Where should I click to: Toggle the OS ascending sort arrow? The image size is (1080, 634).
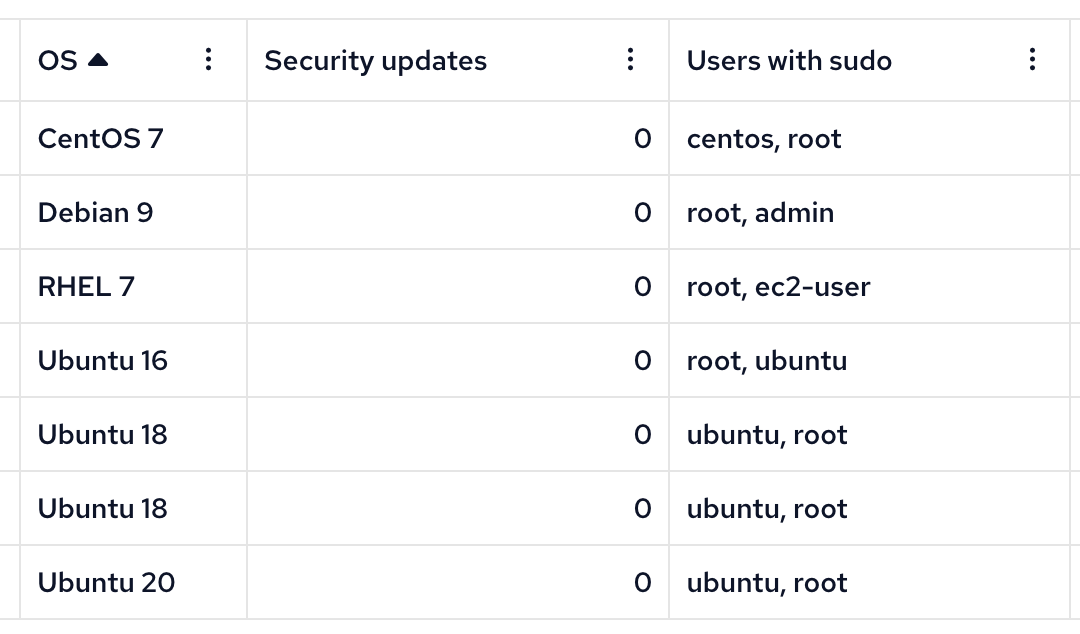98,60
